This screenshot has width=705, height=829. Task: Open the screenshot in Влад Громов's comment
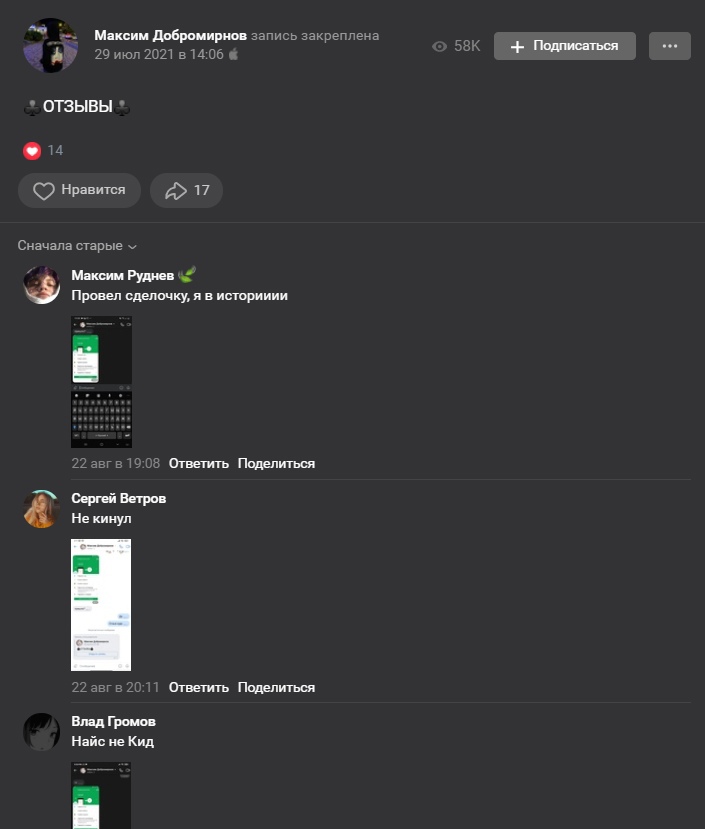(x=101, y=795)
